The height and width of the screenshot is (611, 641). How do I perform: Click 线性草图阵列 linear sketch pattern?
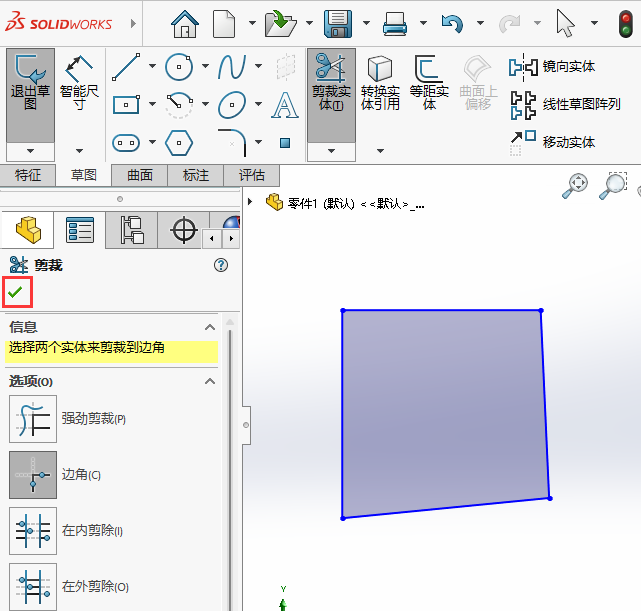tap(565, 105)
